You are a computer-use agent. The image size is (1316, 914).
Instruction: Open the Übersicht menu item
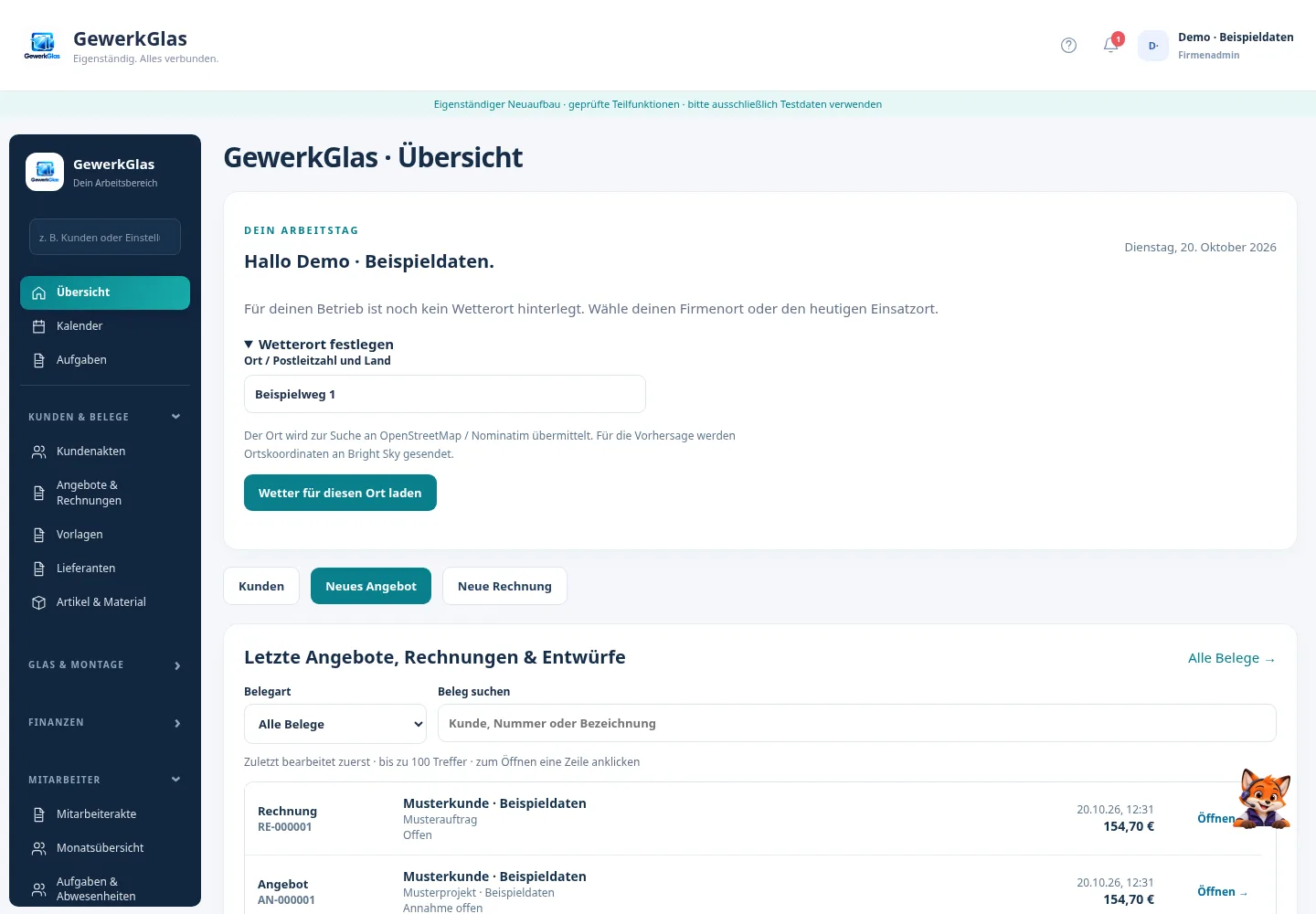tap(105, 292)
